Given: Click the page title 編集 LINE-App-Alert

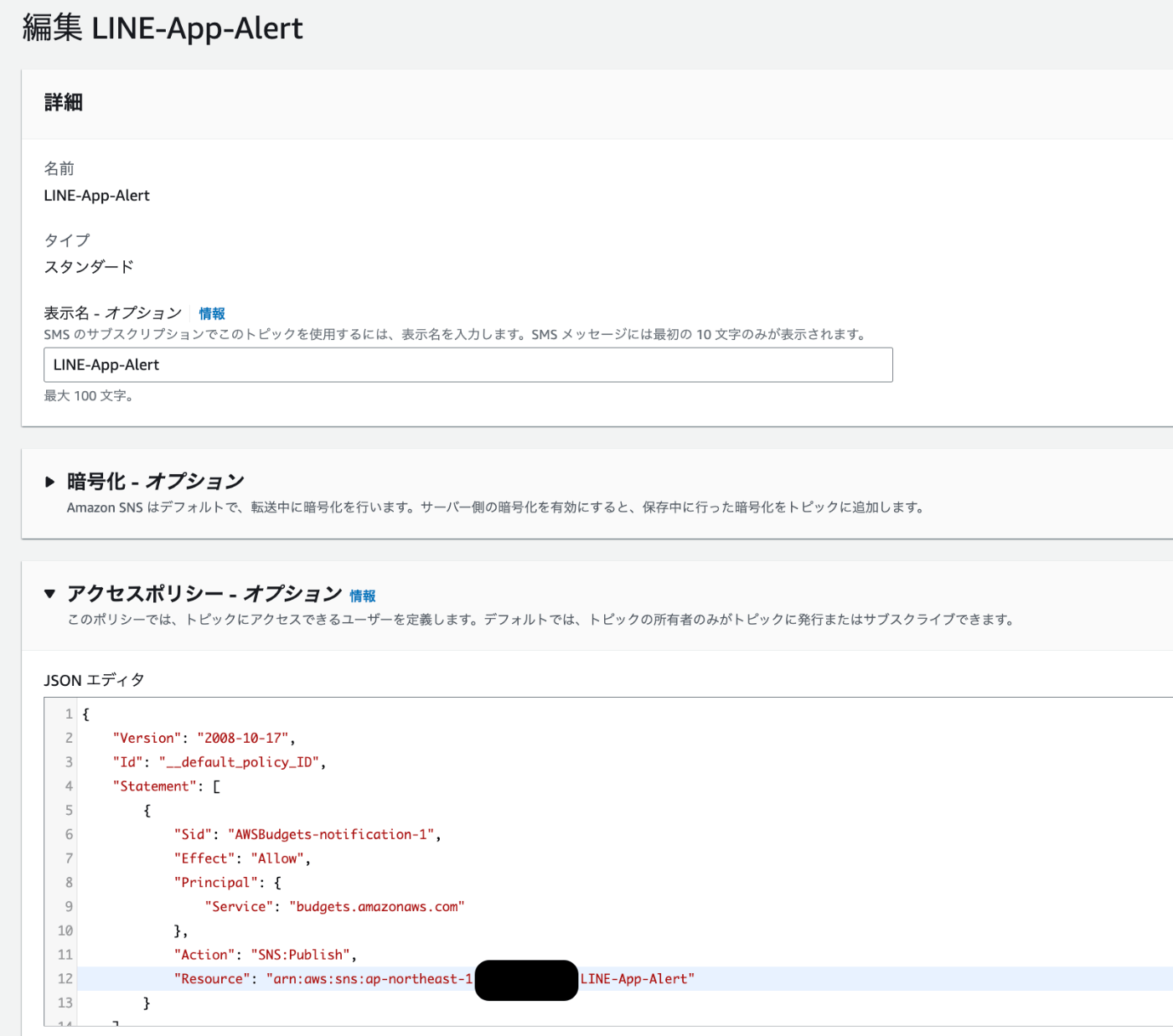Looking at the screenshot, I should [x=163, y=28].
